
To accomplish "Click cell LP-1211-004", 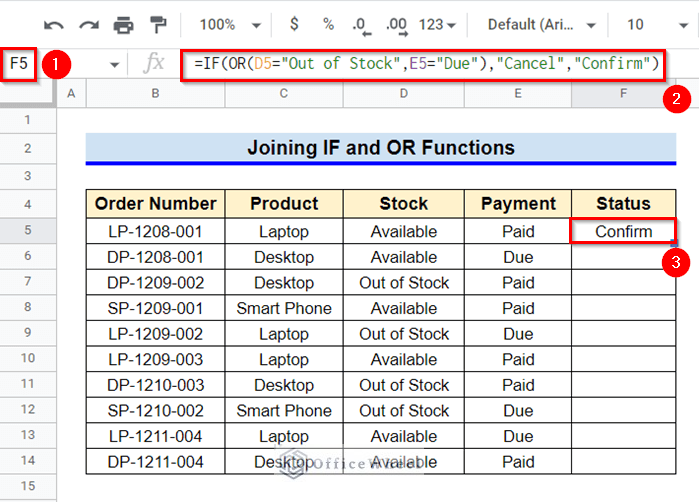I will 156,436.
